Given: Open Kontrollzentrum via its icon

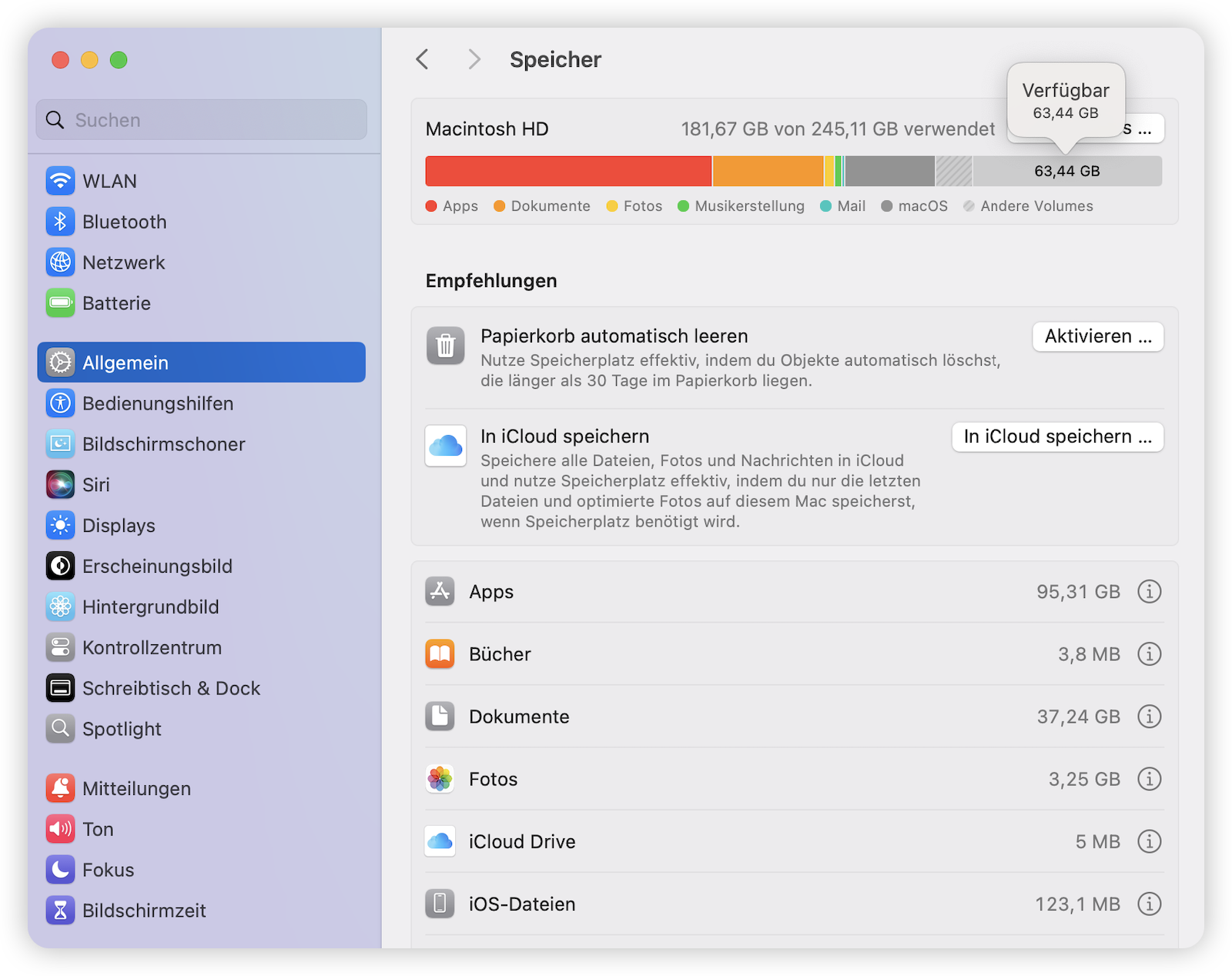Looking at the screenshot, I should 60,648.
